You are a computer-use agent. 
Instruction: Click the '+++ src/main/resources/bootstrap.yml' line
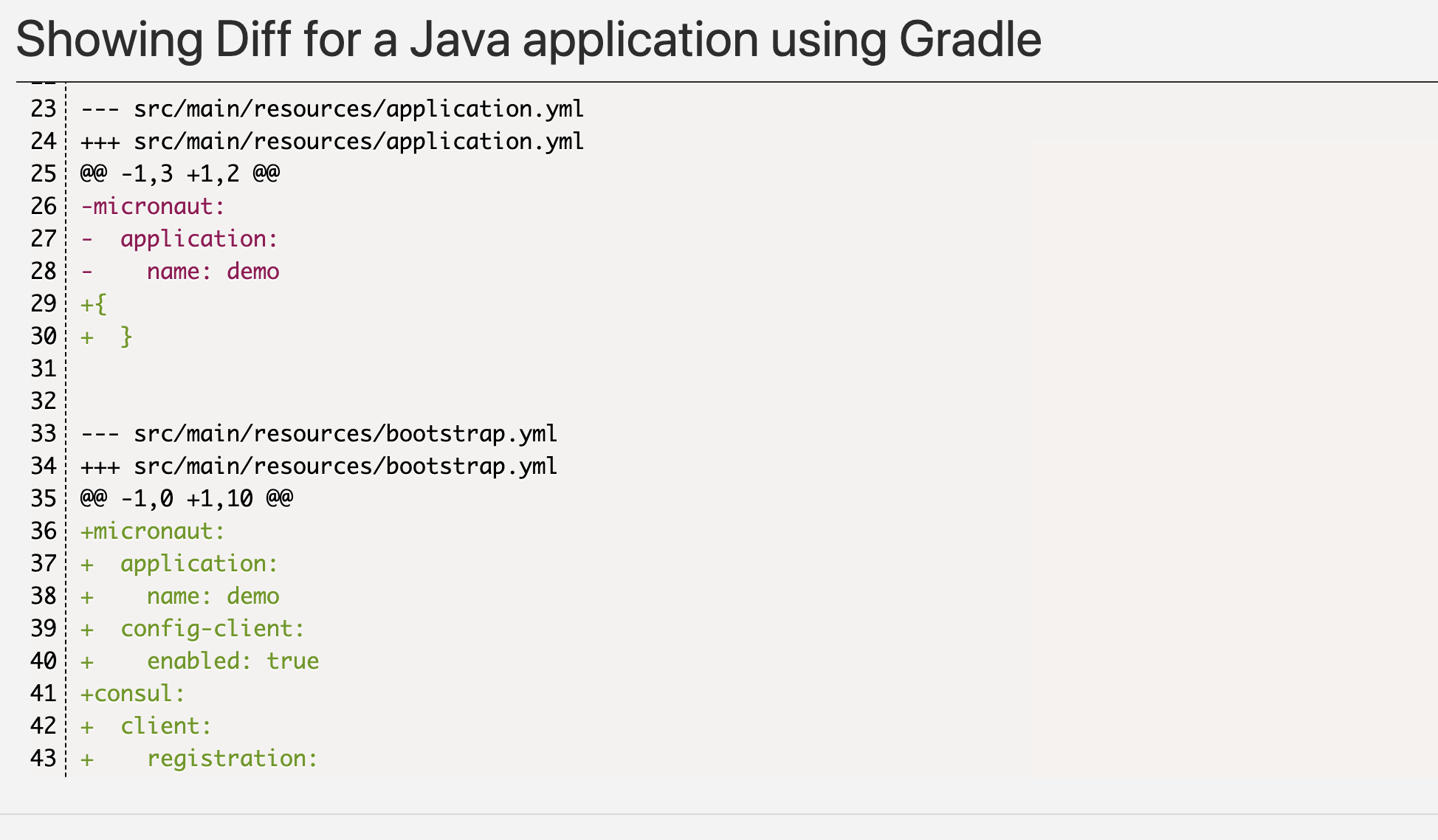click(319, 467)
